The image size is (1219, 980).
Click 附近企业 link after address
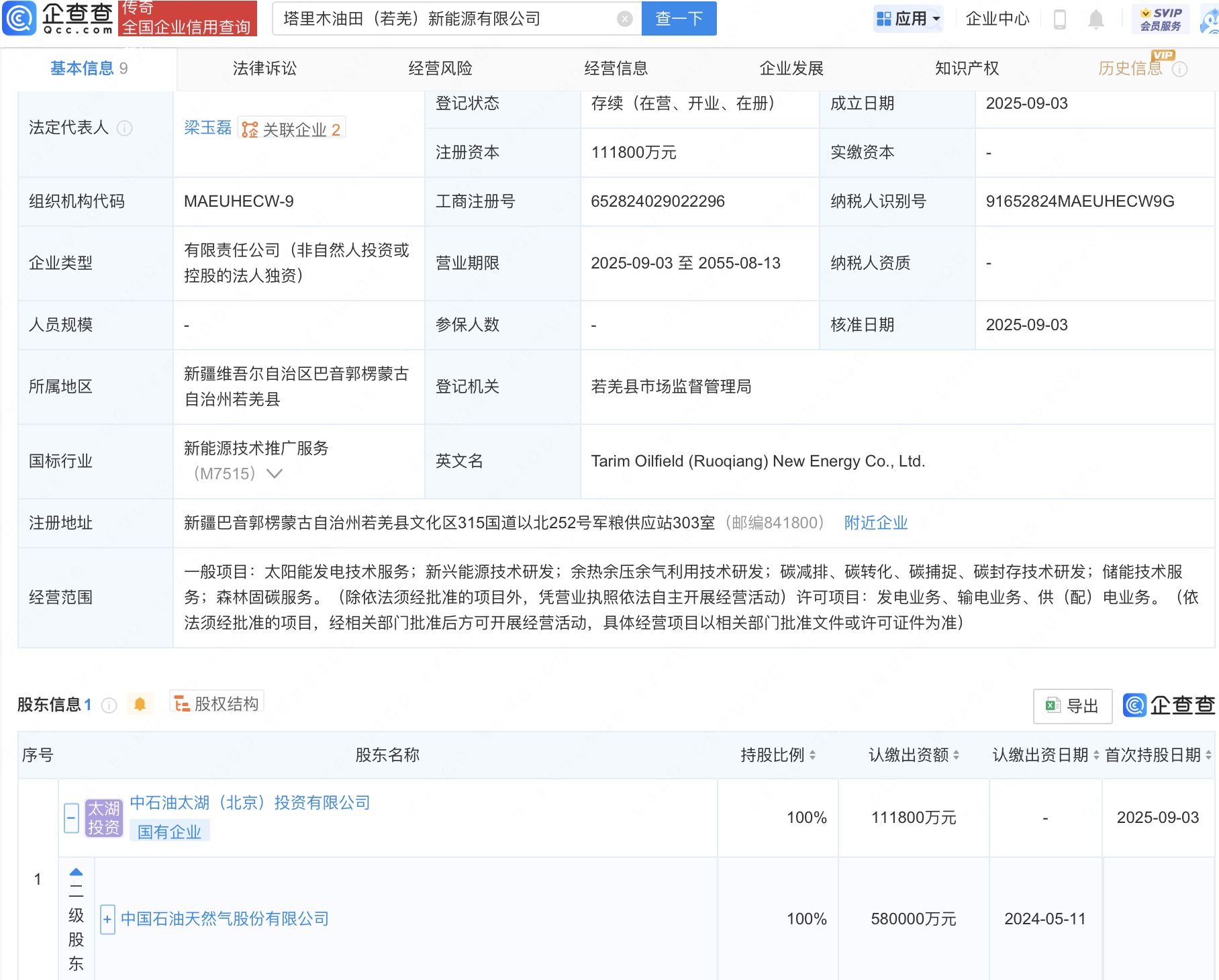pos(876,523)
